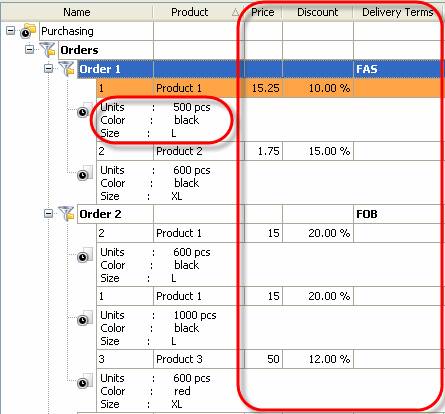
Task: Click the Order 2 filter icon
Action: coord(66,213)
